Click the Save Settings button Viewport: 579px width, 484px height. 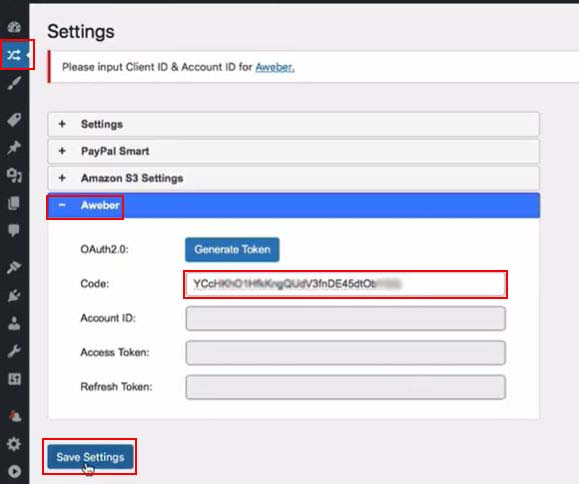coord(90,457)
